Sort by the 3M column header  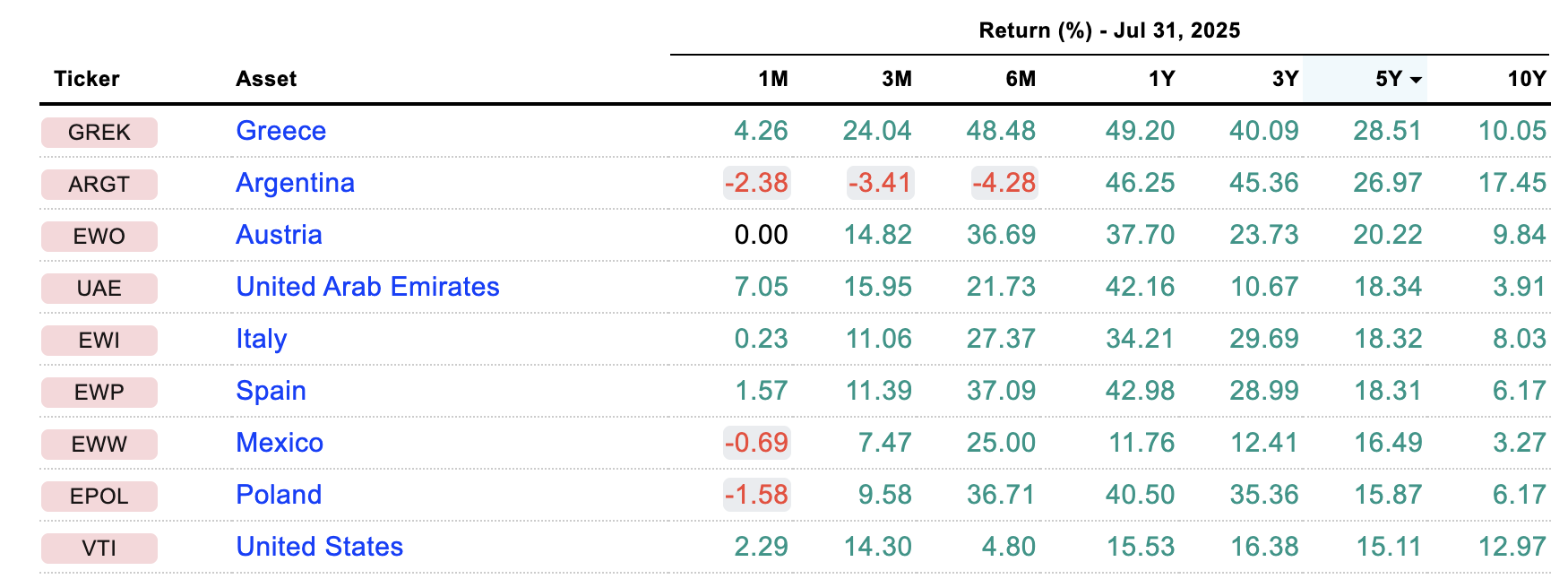coord(896,79)
